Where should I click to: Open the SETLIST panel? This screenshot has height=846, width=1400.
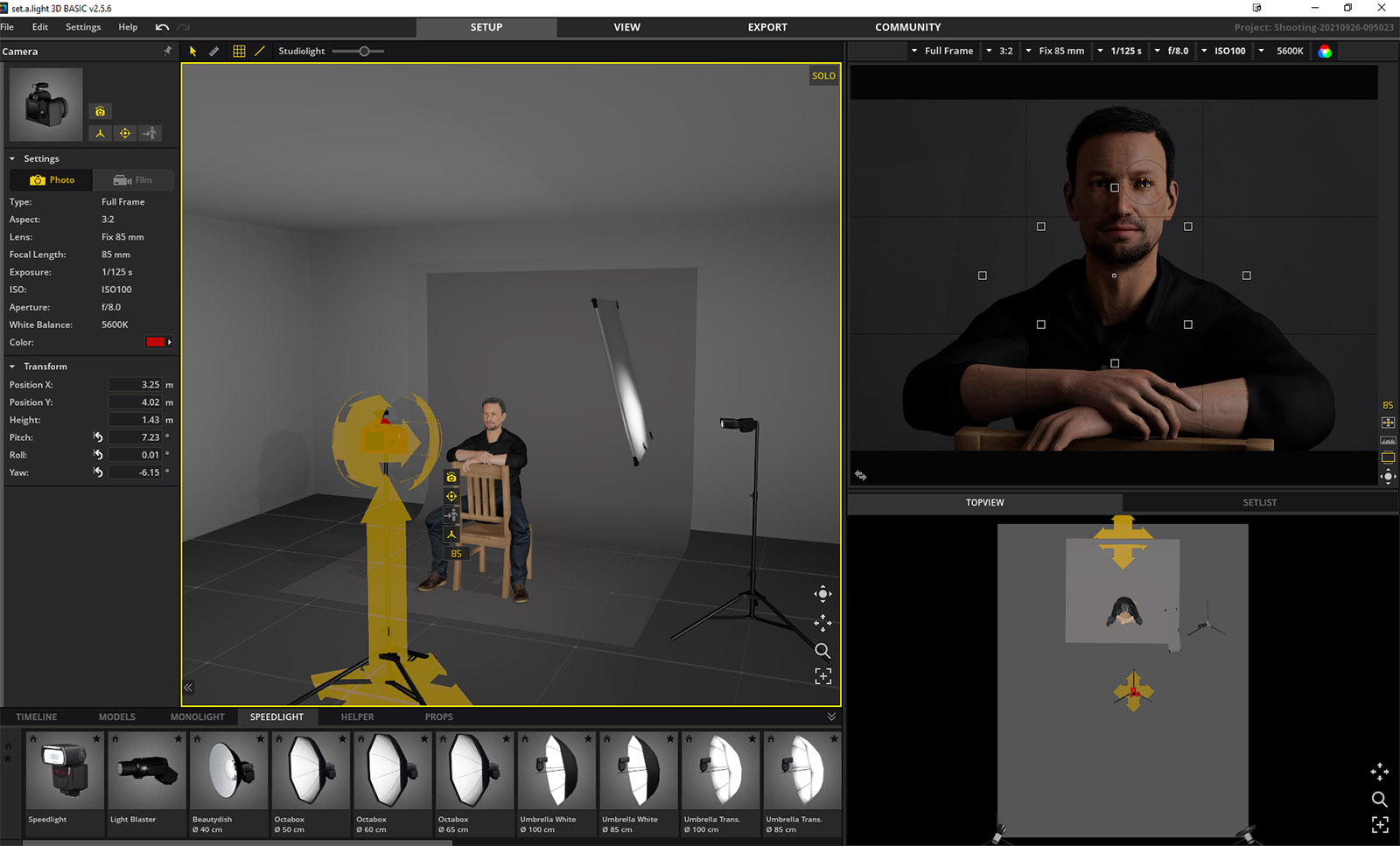tap(1259, 503)
